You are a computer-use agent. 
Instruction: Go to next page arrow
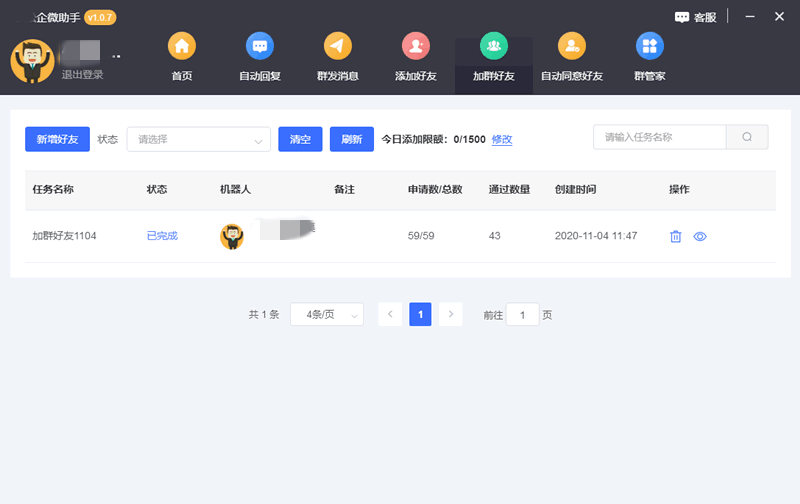tap(451, 314)
